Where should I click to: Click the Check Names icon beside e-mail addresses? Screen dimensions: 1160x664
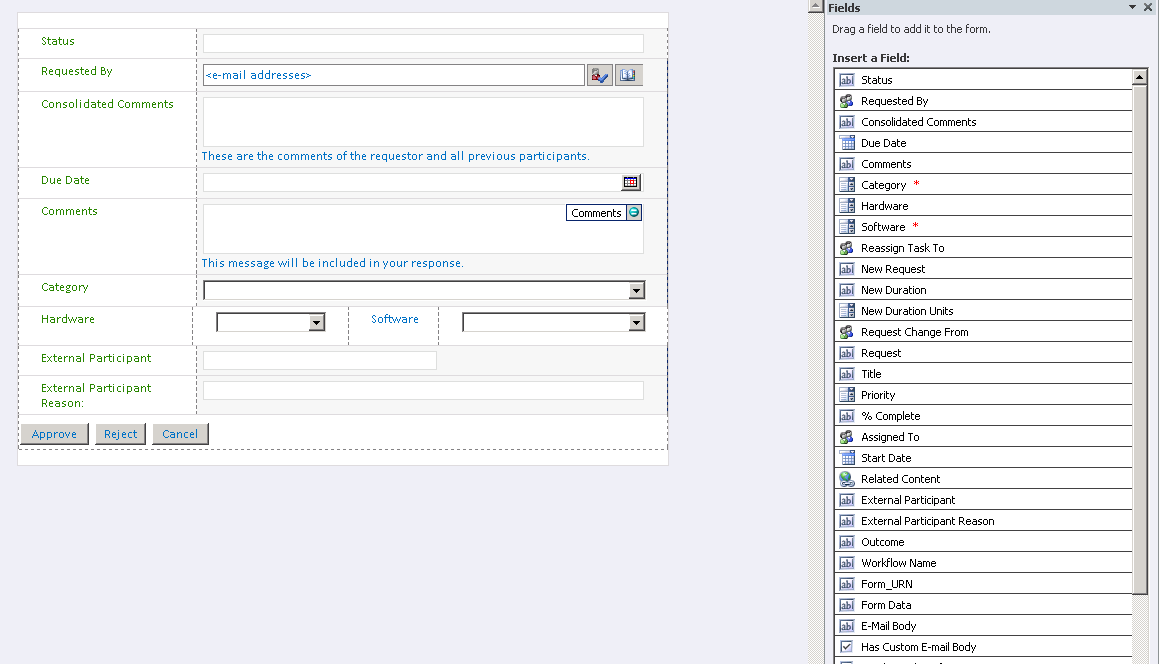click(599, 74)
